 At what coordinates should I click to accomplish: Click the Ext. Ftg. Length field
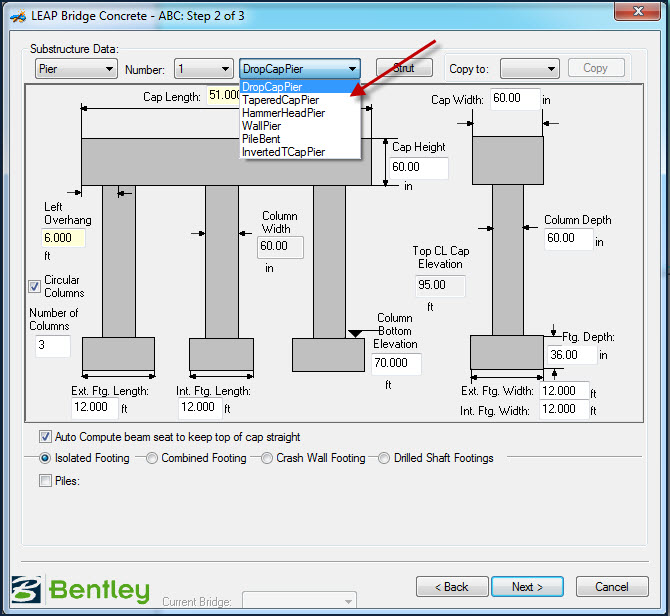coord(94,408)
